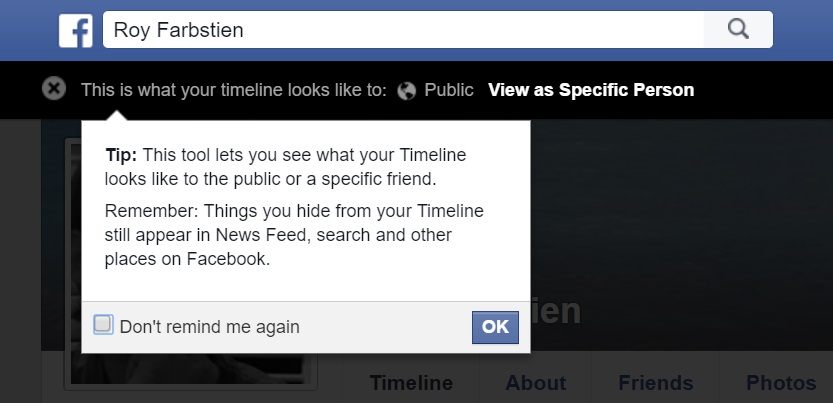Click the magnifying glass search icon
This screenshot has width=833, height=403.
[x=738, y=30]
